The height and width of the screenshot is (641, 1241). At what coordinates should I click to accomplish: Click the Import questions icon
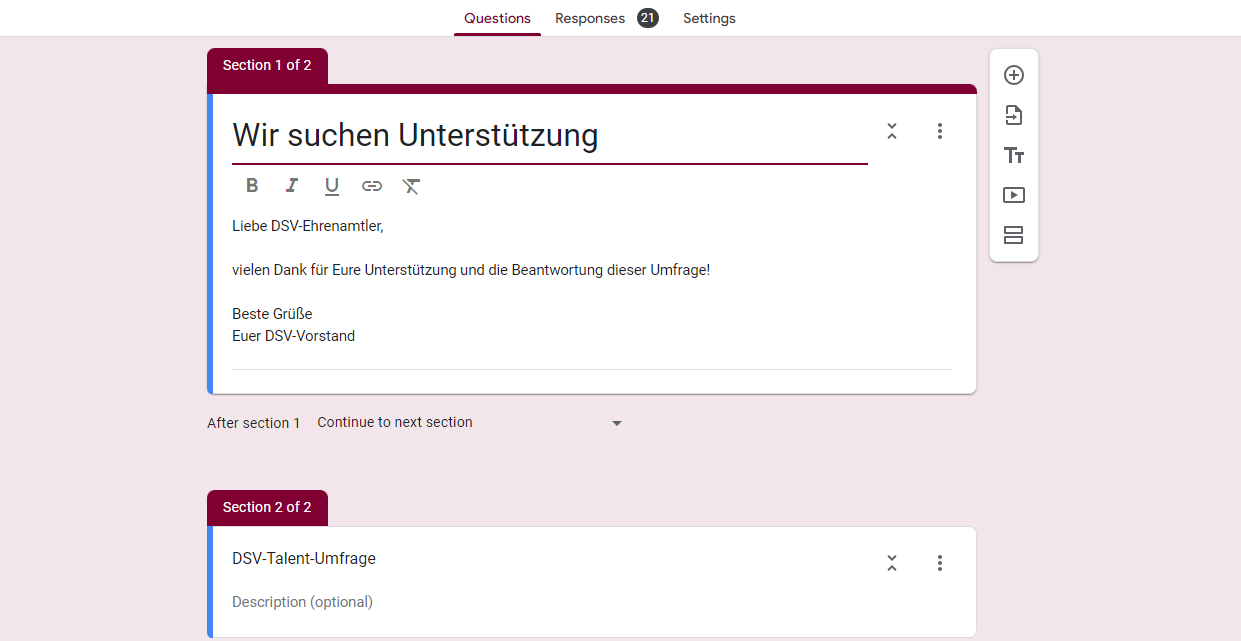1013,115
